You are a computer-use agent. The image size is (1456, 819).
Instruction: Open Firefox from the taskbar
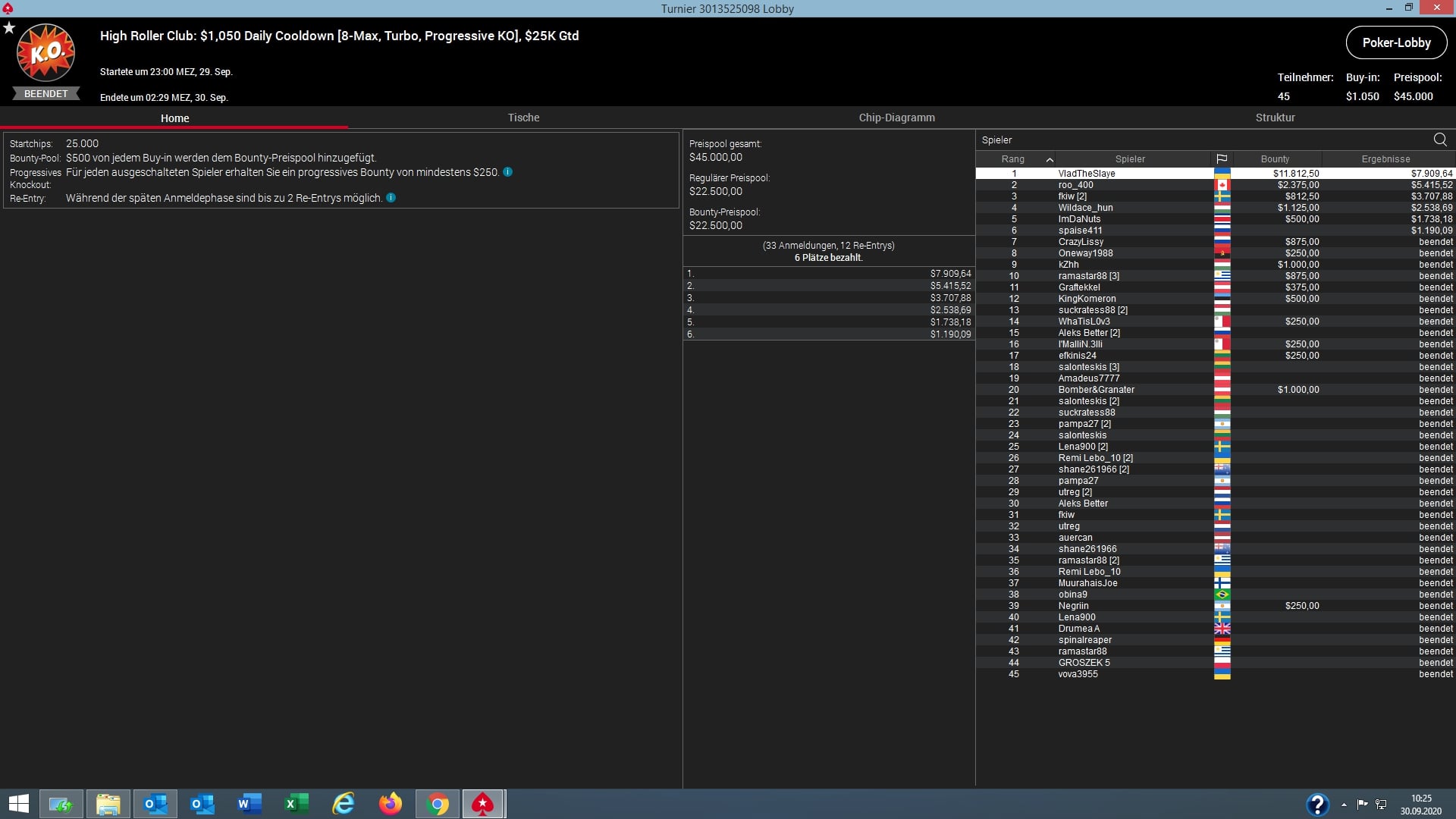point(391,804)
